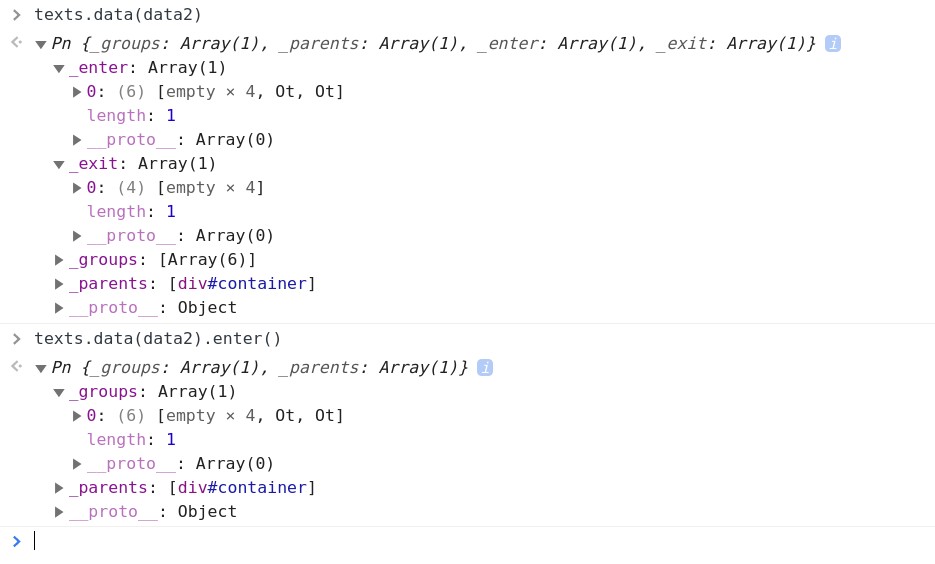Screen dimensions: 935x564
Task: Click the div#container link in first _parents
Action: coord(242,284)
